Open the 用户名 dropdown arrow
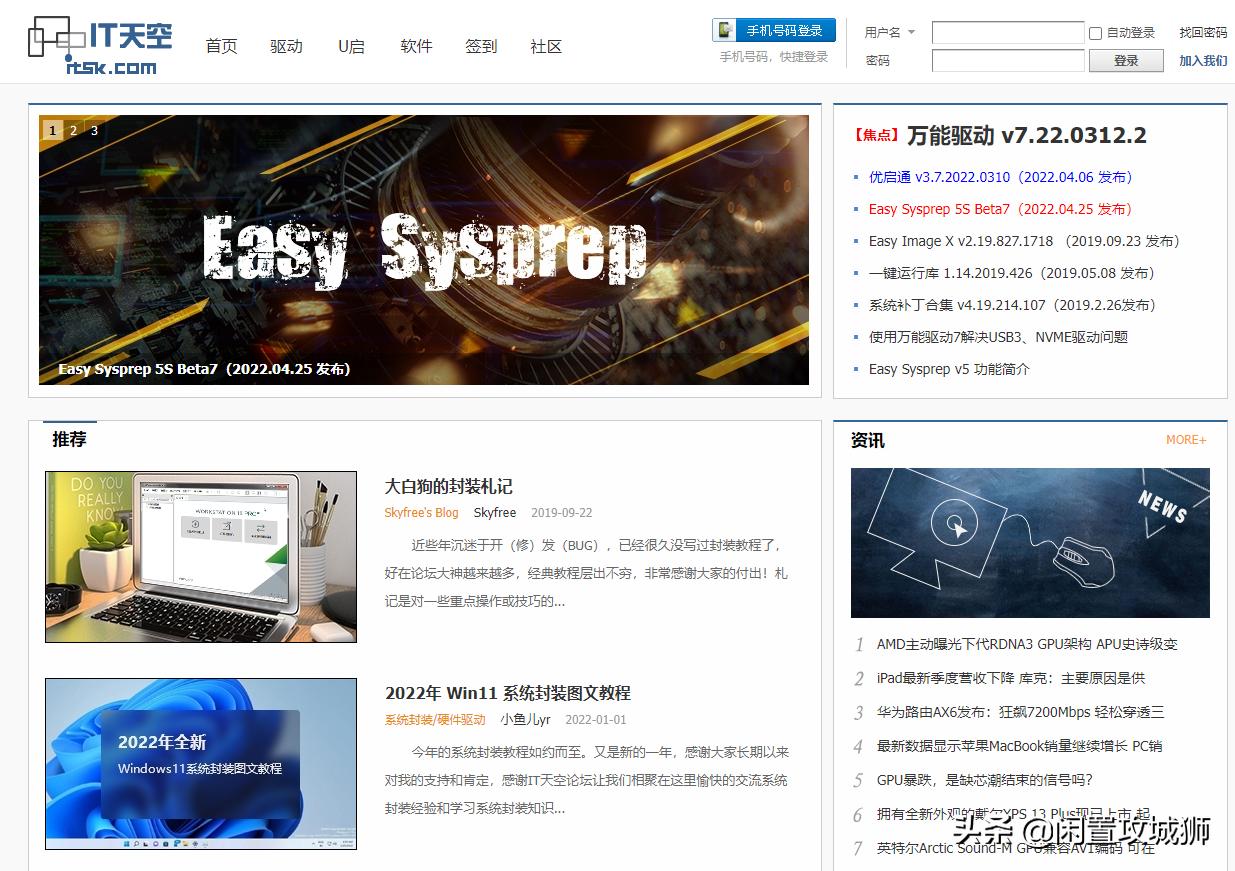1235x871 pixels. click(908, 32)
